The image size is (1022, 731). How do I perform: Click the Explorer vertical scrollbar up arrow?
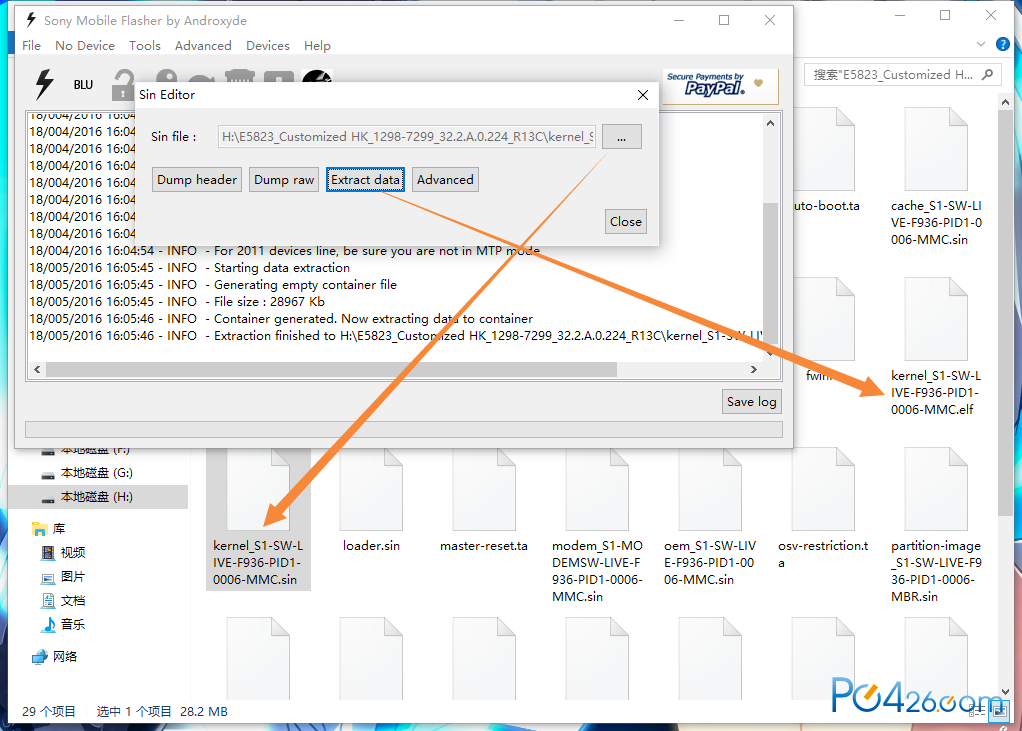[x=1005, y=102]
